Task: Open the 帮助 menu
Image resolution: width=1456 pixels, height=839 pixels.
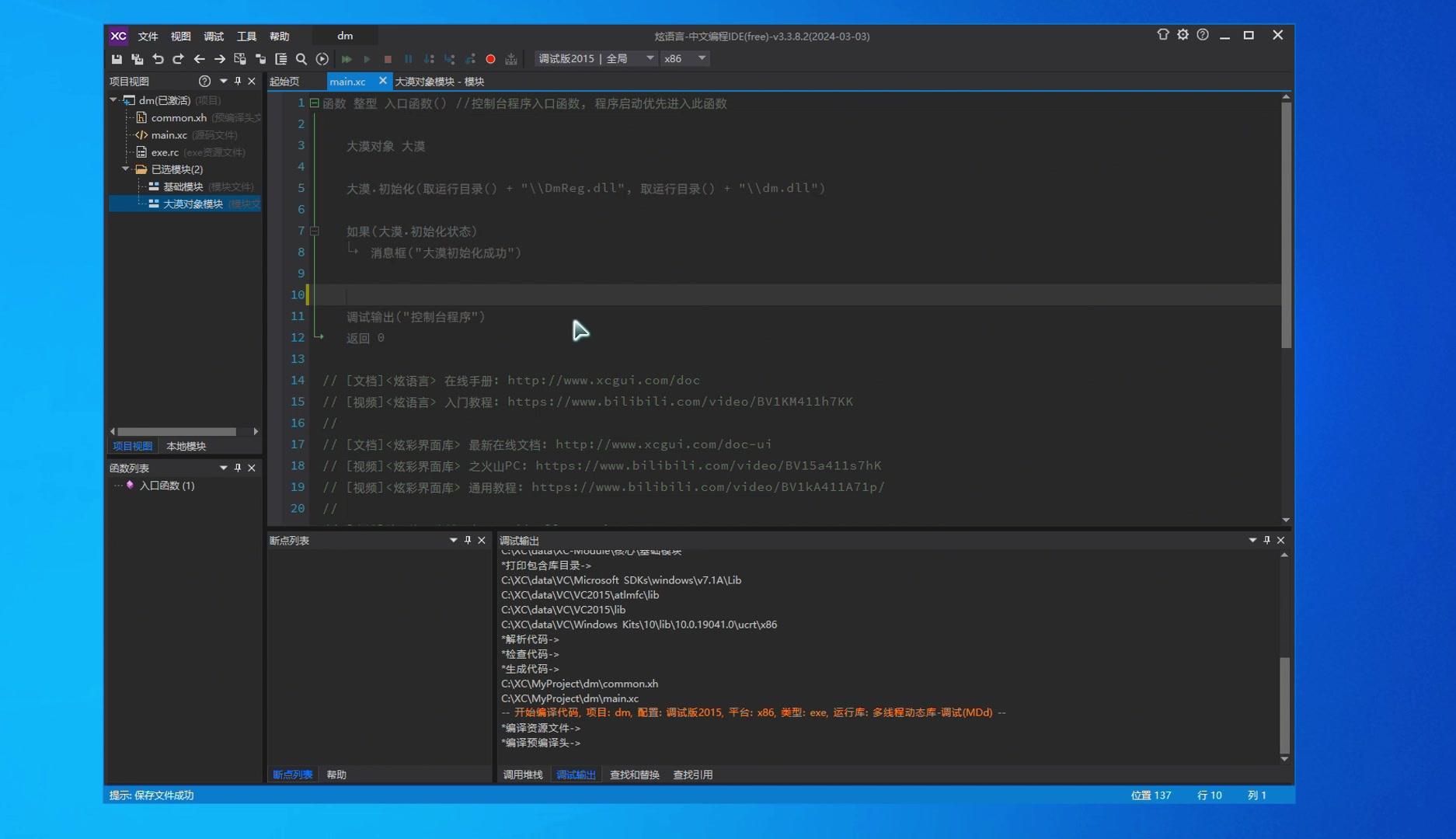Action: [x=279, y=37]
